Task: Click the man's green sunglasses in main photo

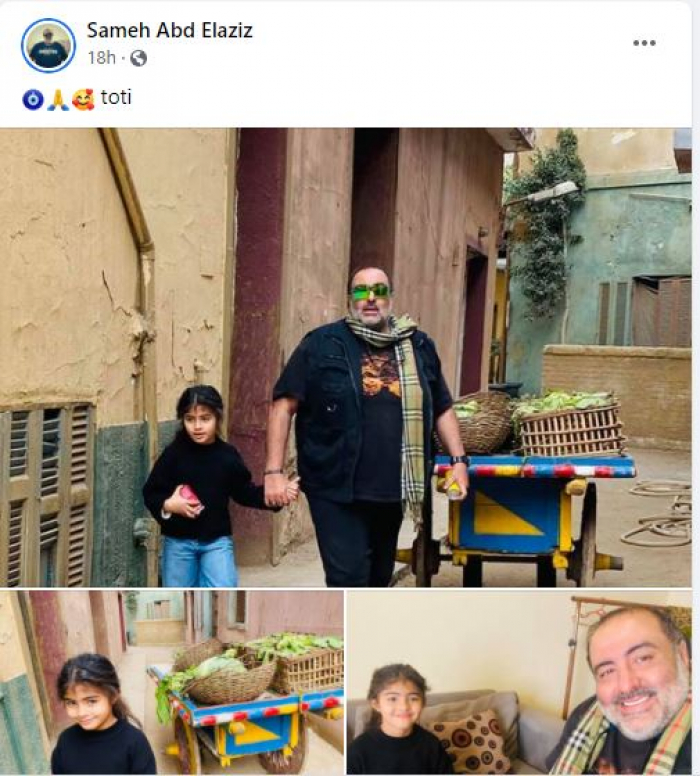Action: click(370, 292)
